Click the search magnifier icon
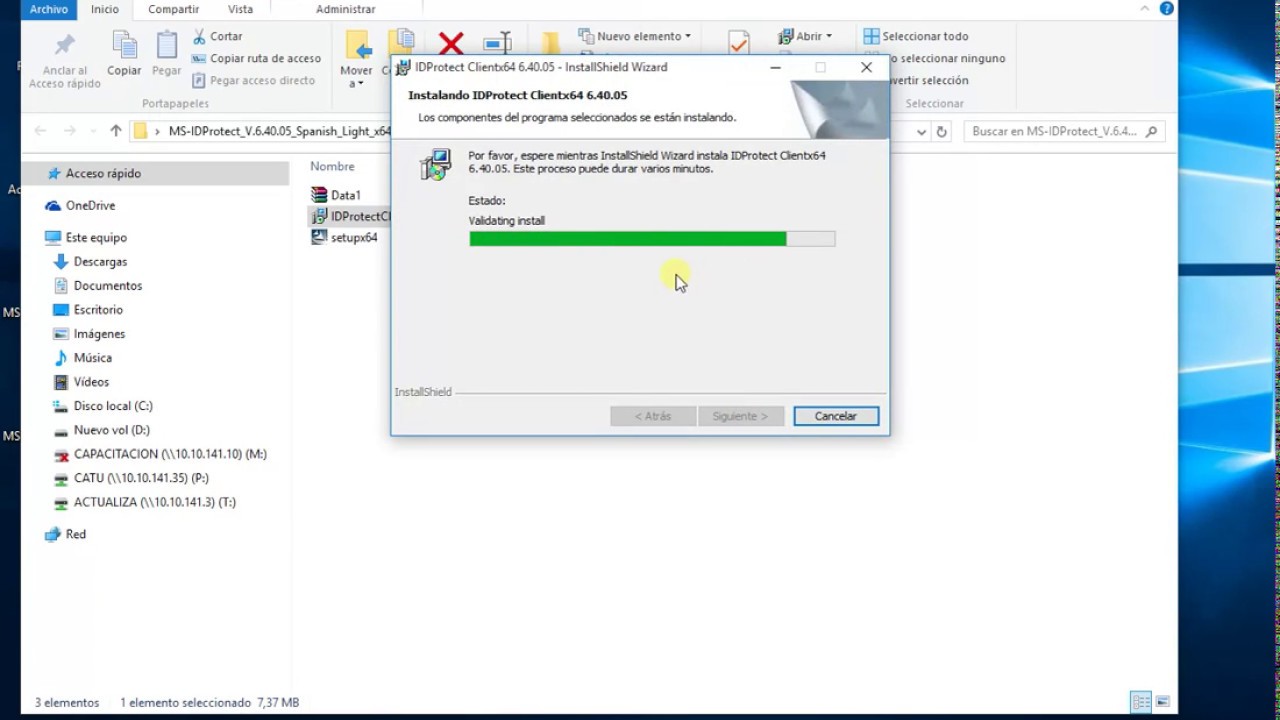Viewport: 1280px width, 720px height. [x=1151, y=131]
